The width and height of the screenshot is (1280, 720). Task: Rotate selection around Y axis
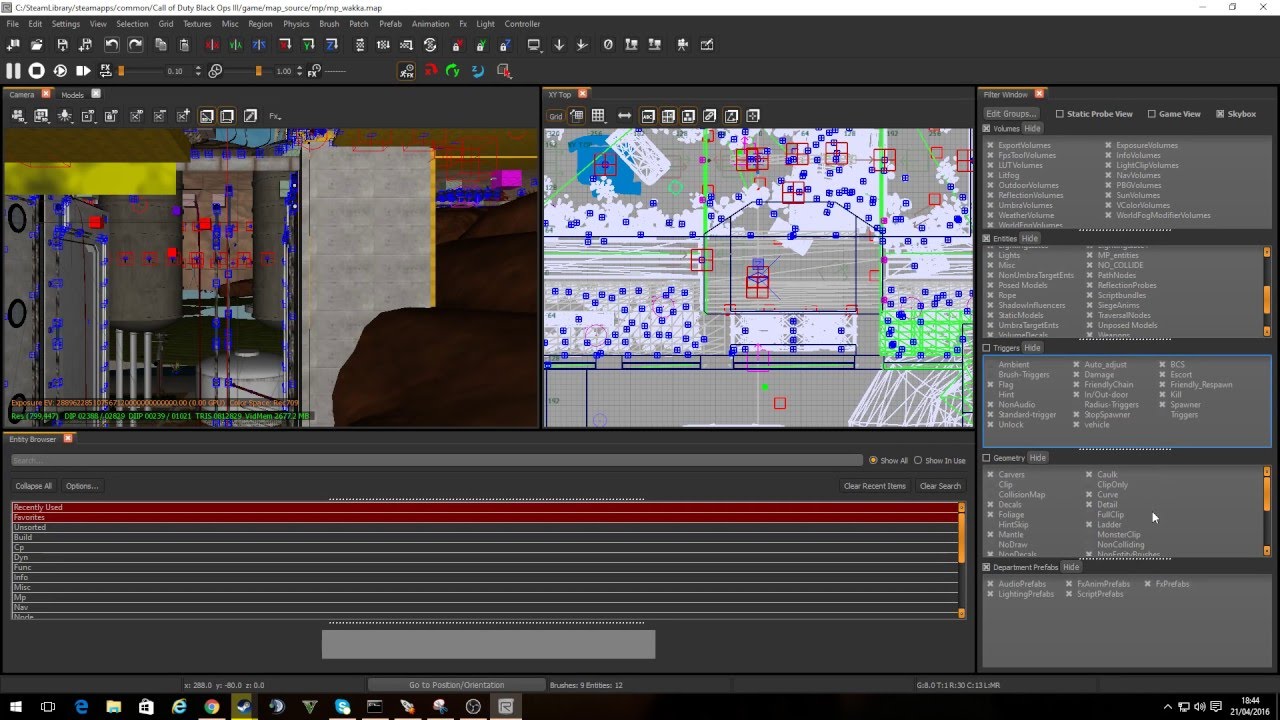(308, 45)
